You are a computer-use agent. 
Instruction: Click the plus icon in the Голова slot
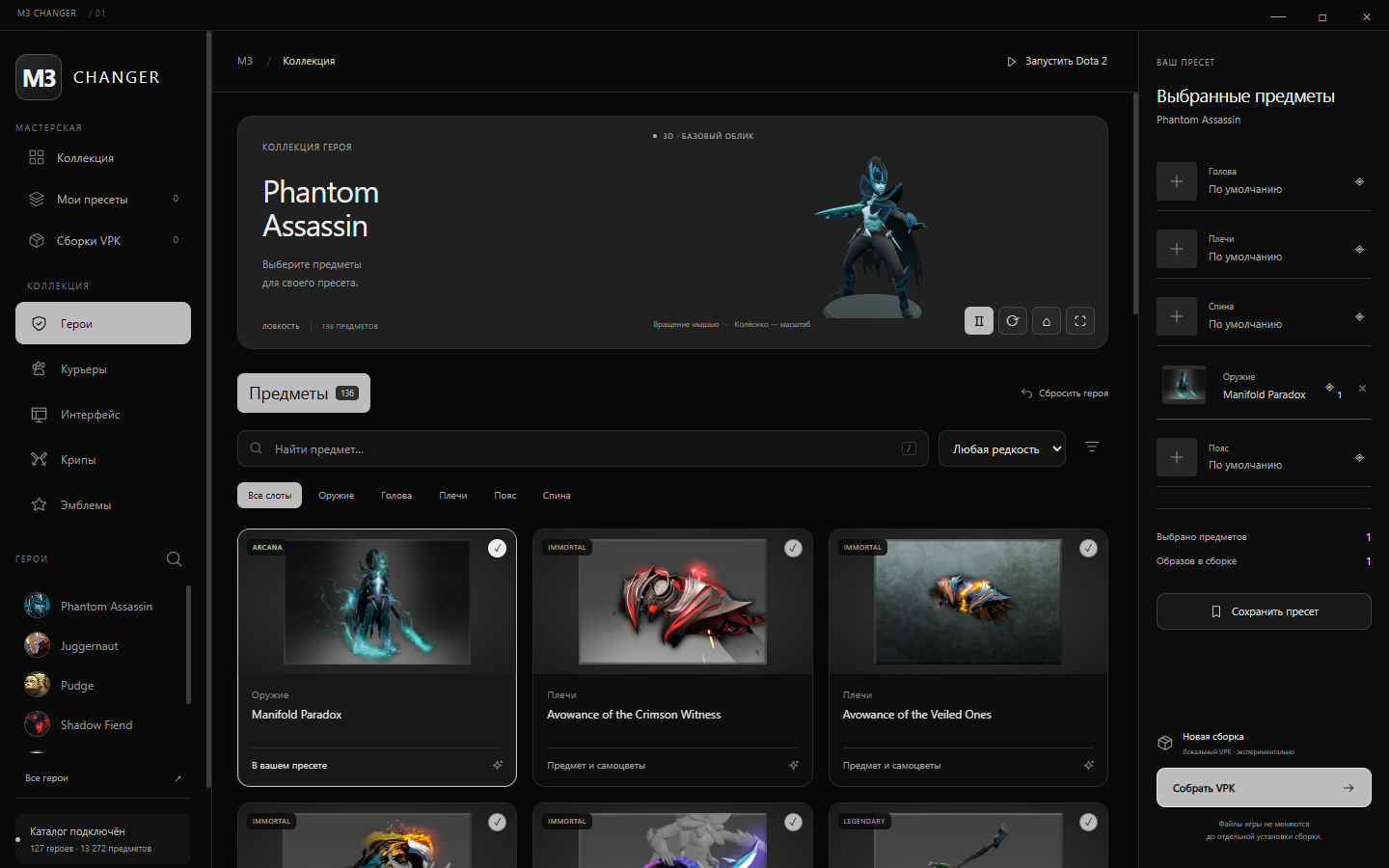[1177, 181]
